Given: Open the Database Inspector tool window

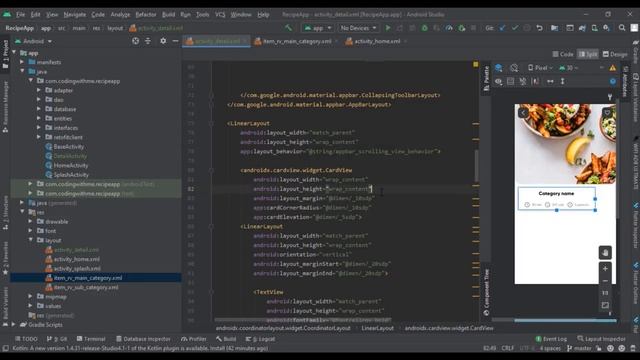Looking at the screenshot, I should (x=143, y=339).
